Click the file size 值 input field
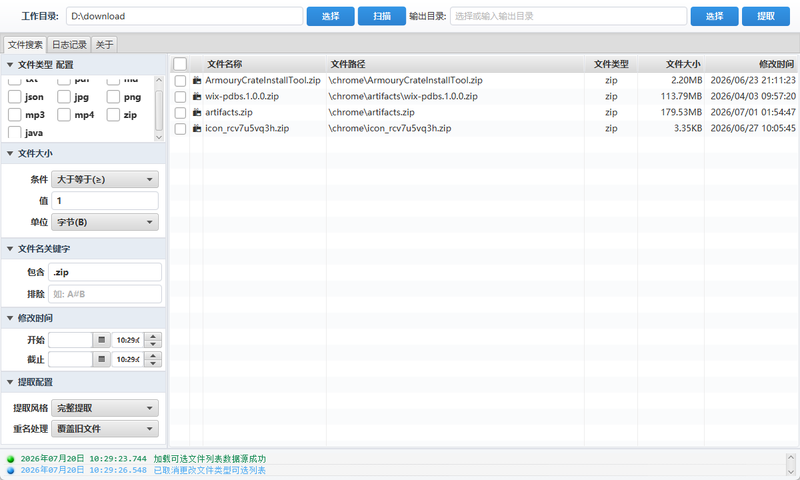This screenshot has width=800, height=480. (105, 201)
